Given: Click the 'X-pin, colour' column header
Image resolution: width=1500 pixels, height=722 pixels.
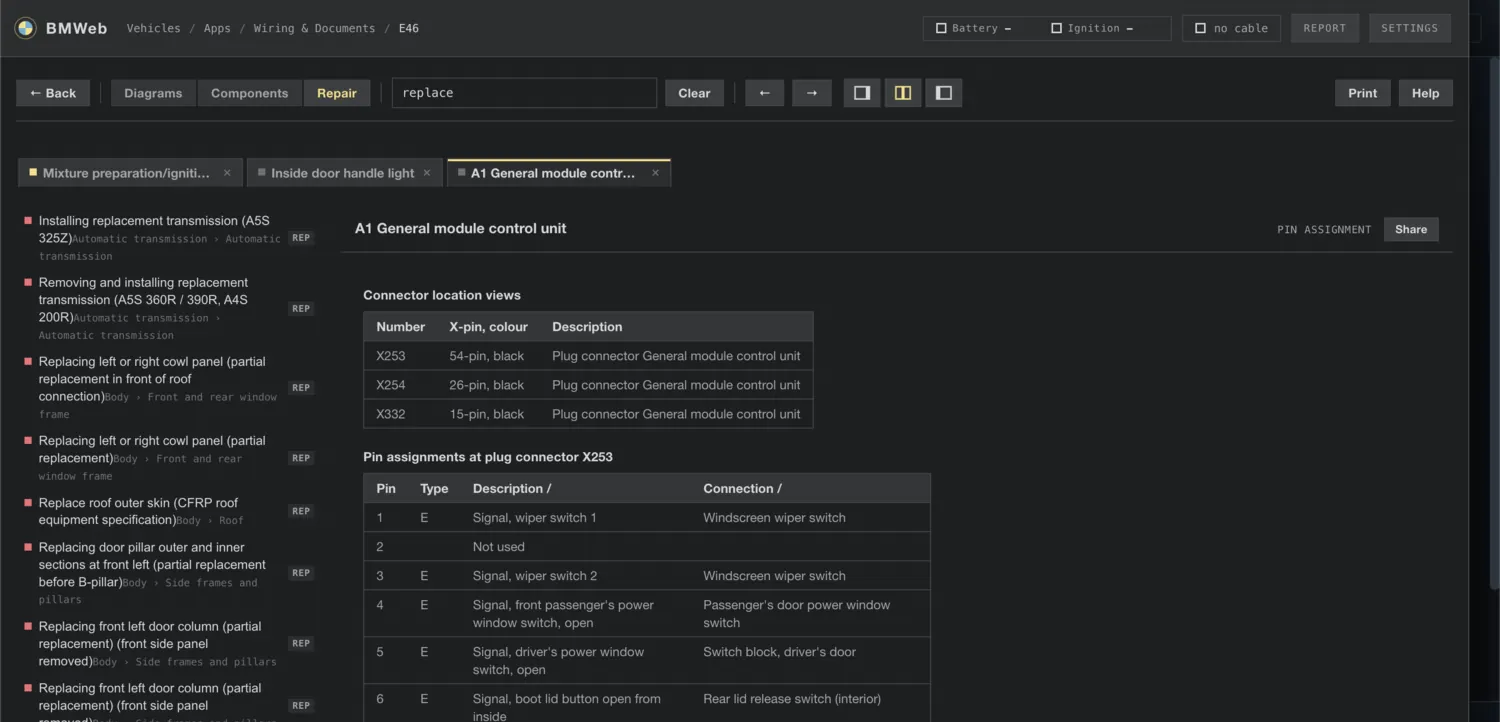Looking at the screenshot, I should point(489,327).
